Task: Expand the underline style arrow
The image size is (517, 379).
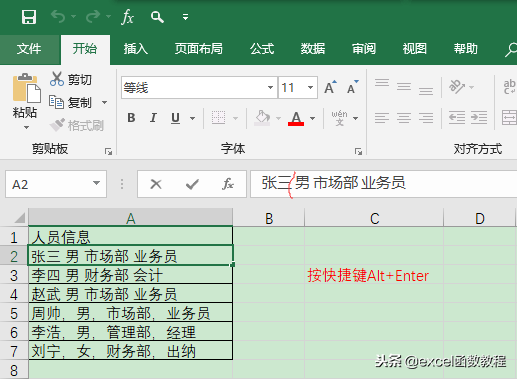Action: pos(192,118)
